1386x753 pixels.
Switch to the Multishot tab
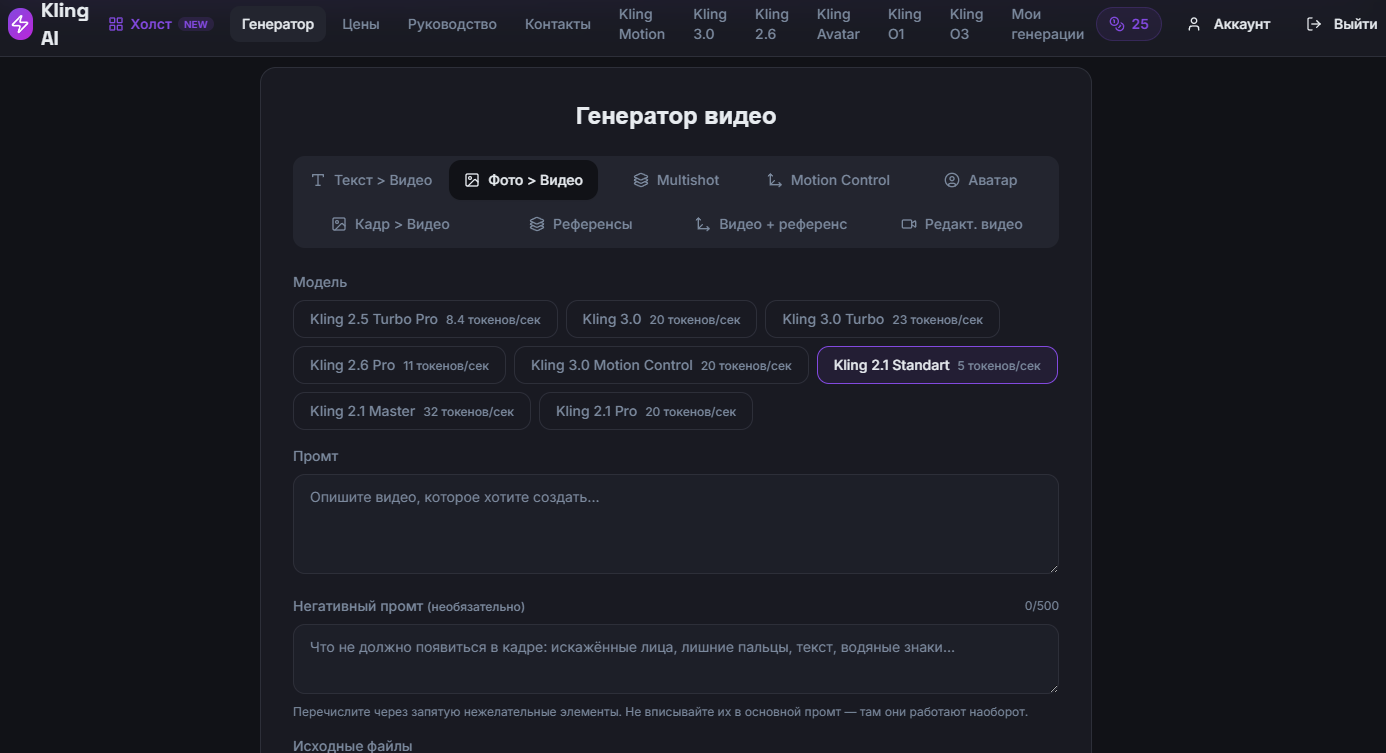click(676, 180)
